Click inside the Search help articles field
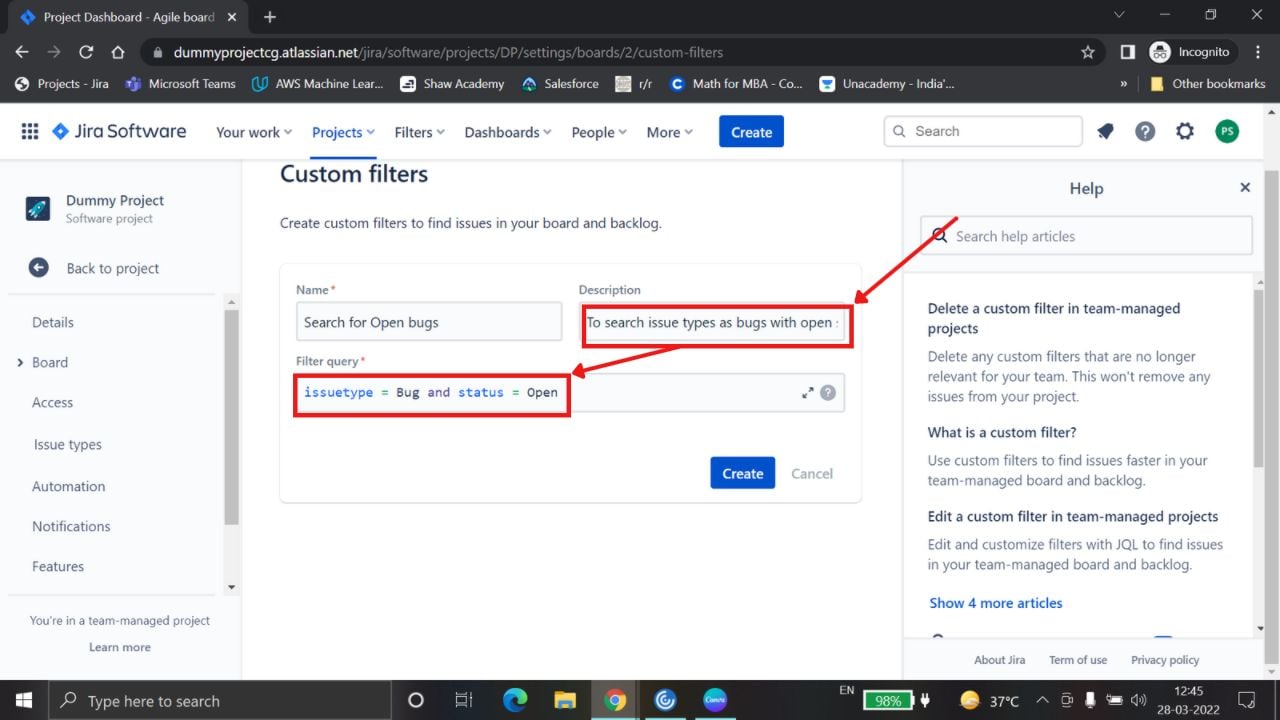 [1086, 235]
